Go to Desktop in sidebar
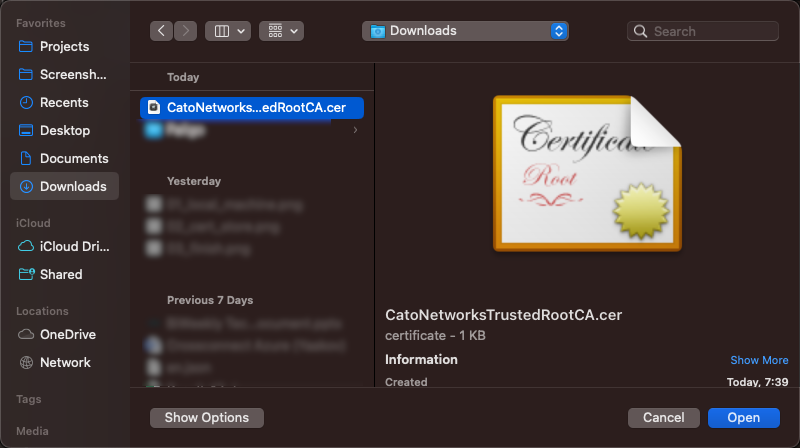Viewport: 800px width, 448px height. pos(64,130)
